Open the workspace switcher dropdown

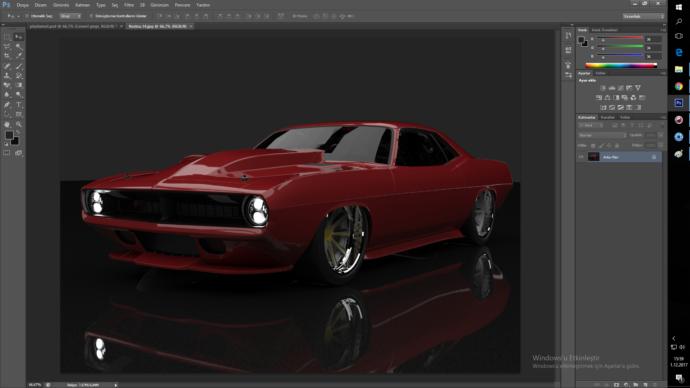click(643, 16)
